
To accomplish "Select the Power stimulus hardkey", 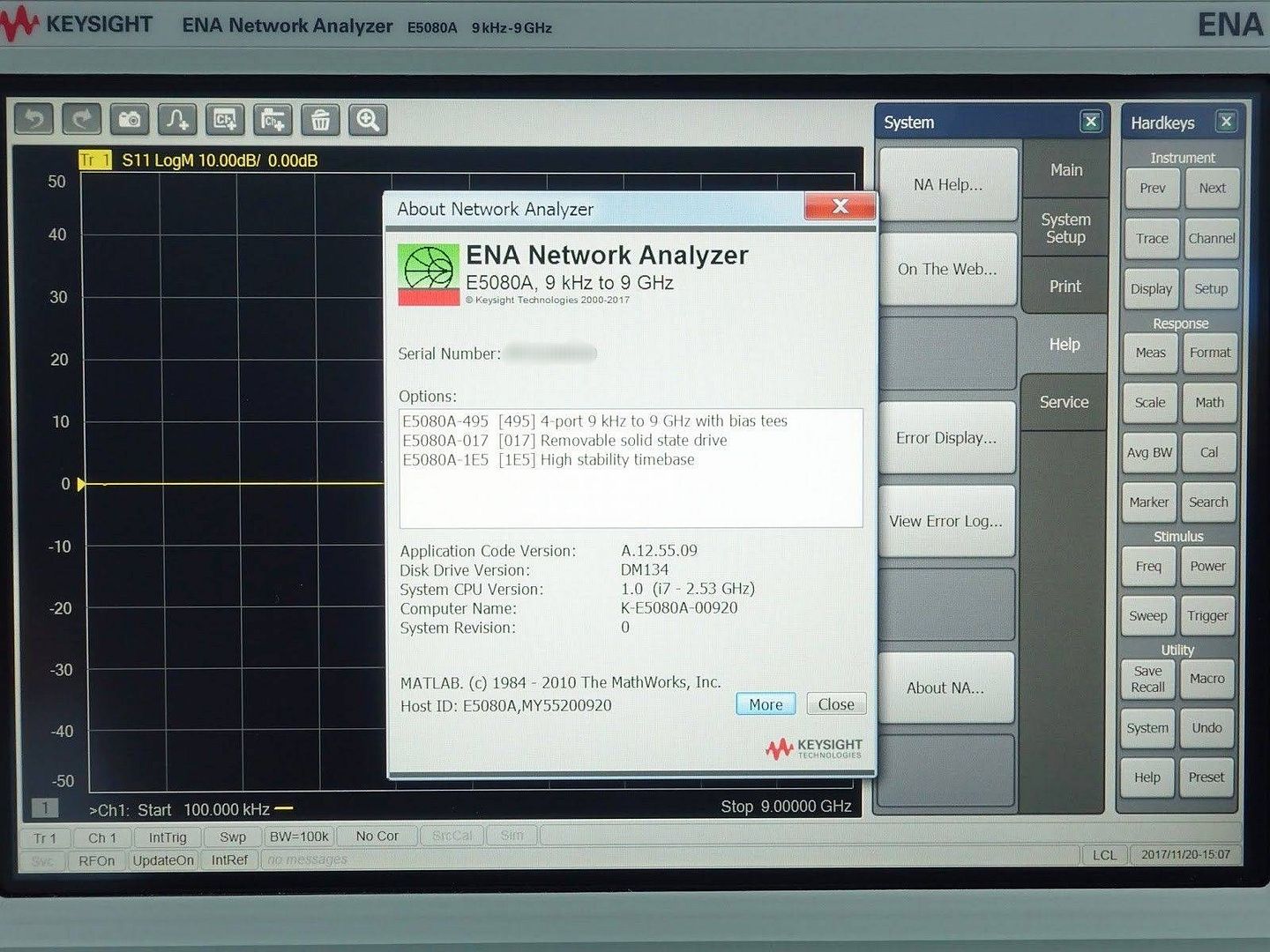I will pos(1207,566).
